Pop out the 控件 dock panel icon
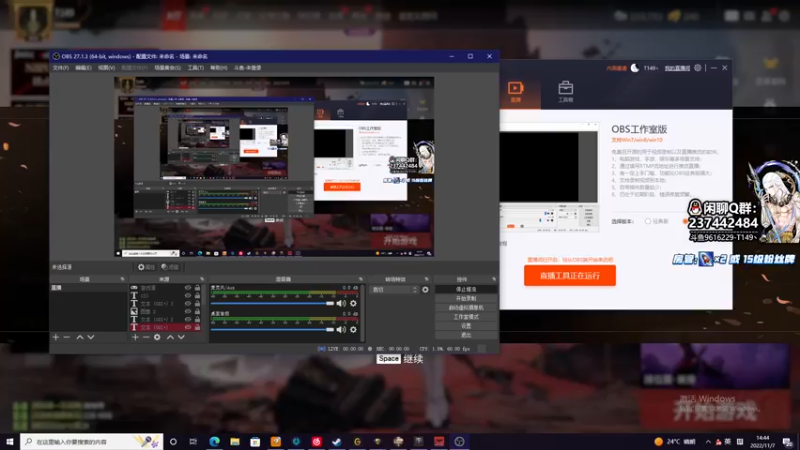Viewport: 800px width, 450px height. click(x=494, y=279)
